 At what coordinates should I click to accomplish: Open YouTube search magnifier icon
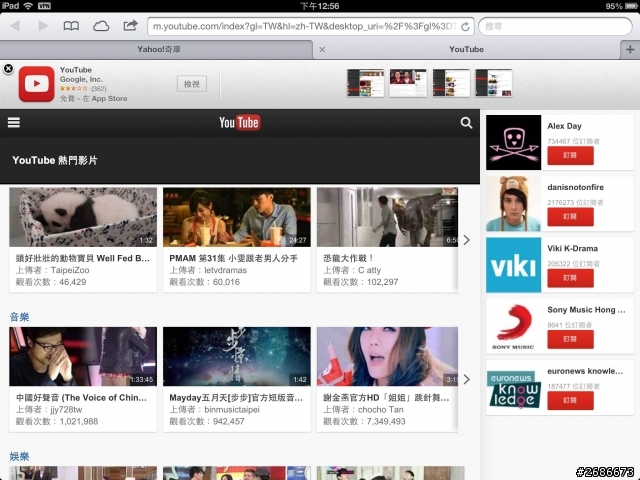point(466,123)
